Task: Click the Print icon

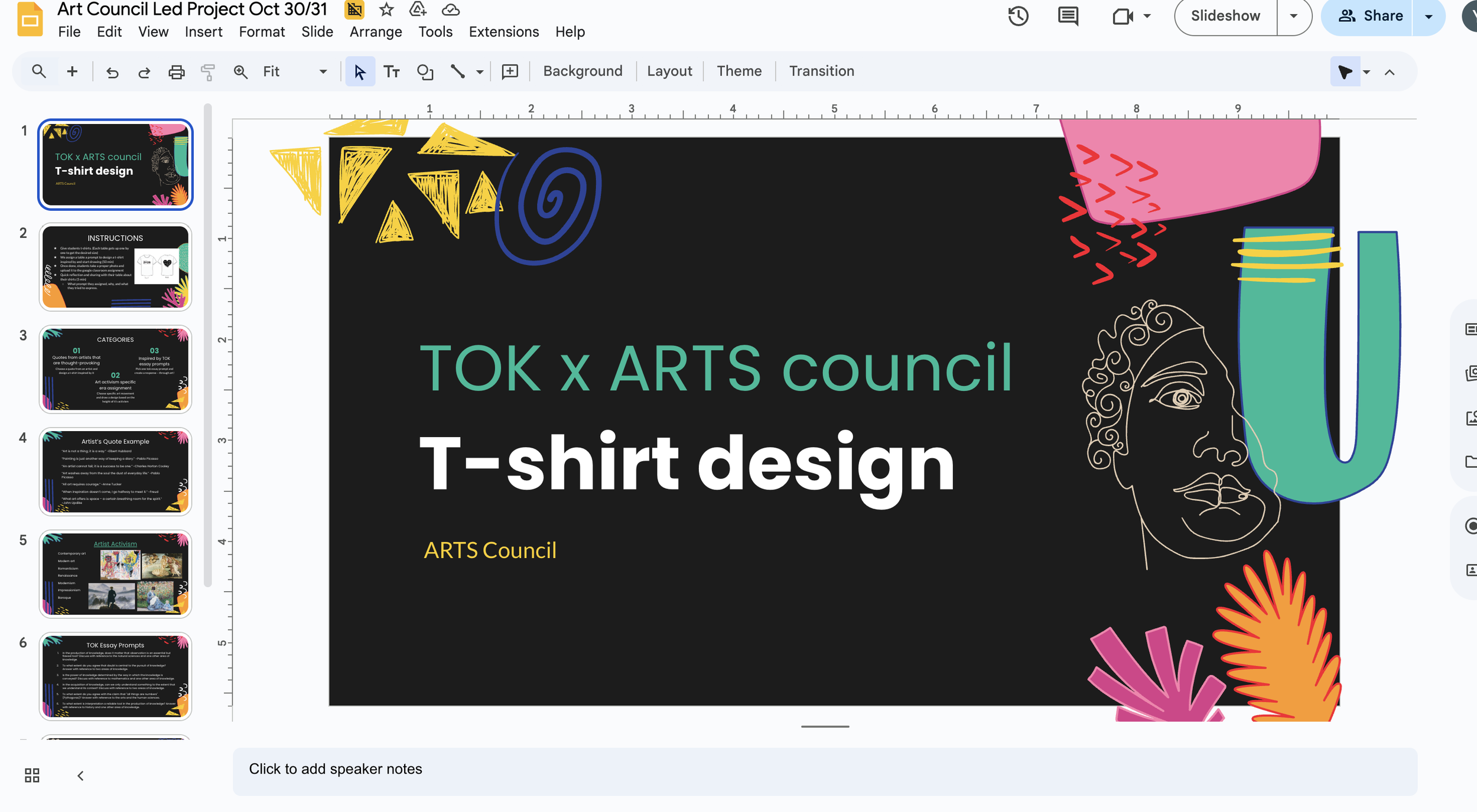Action: tap(176, 72)
